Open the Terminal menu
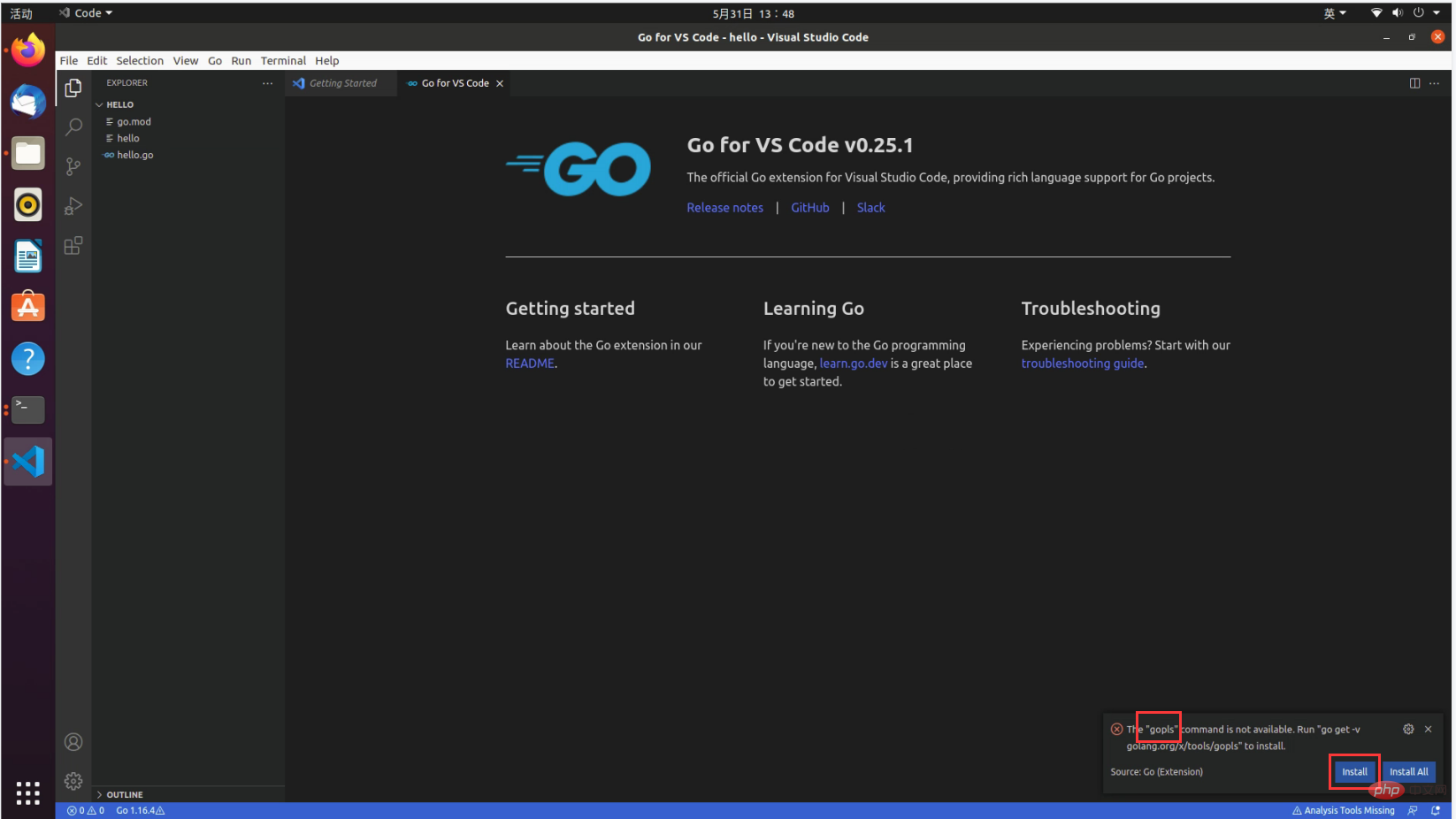 click(283, 61)
